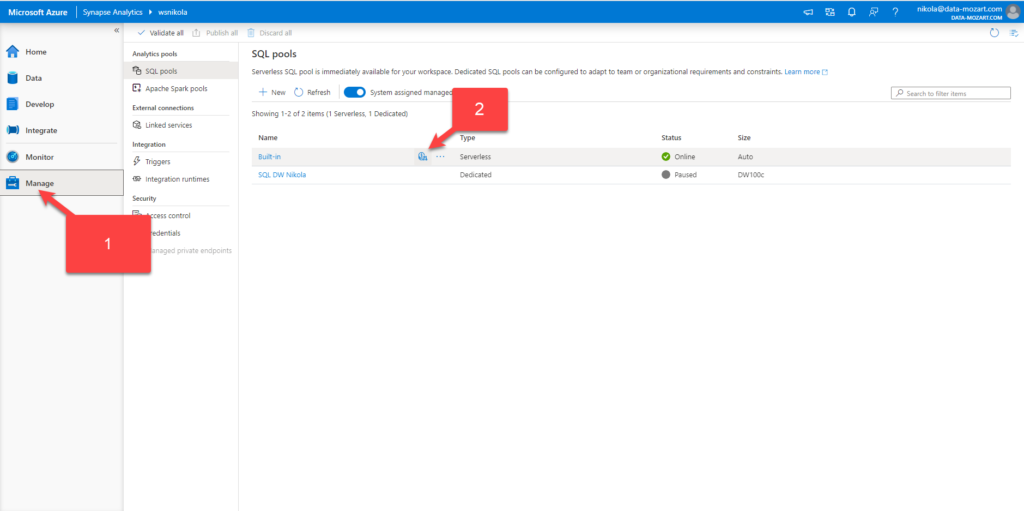Click the Auto size cell
This screenshot has height=511, width=1024.
pos(745,157)
